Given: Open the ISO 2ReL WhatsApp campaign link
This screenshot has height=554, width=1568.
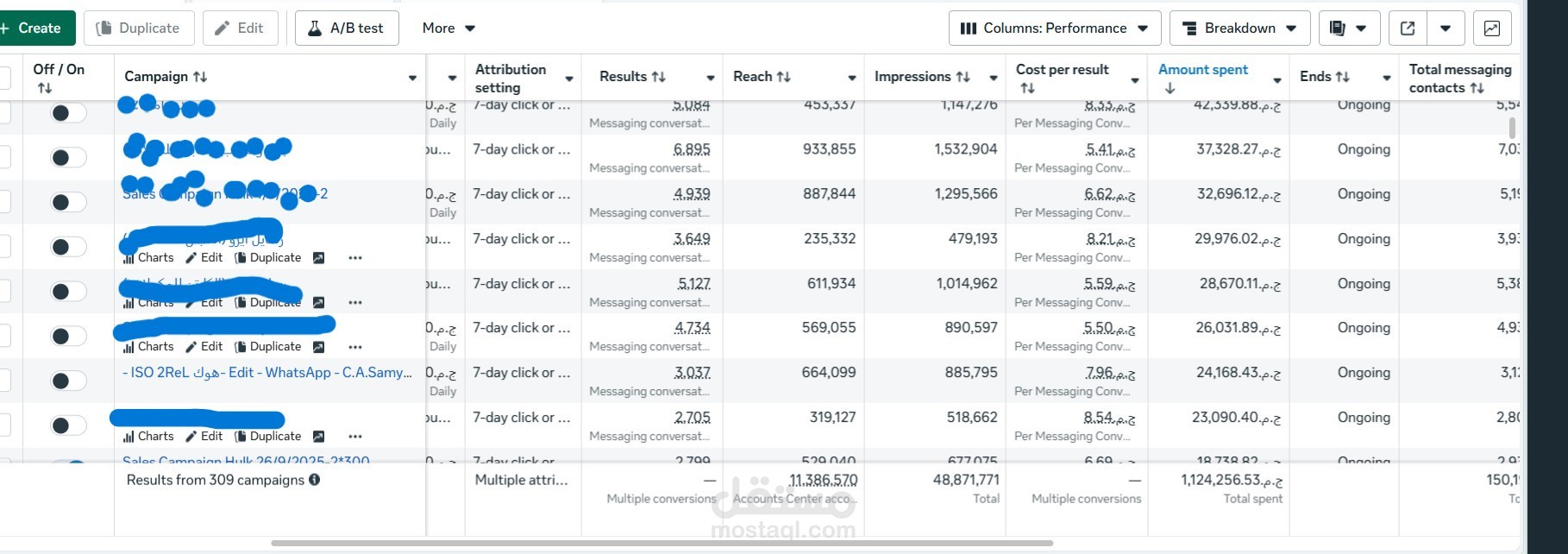Looking at the screenshot, I should [x=267, y=373].
